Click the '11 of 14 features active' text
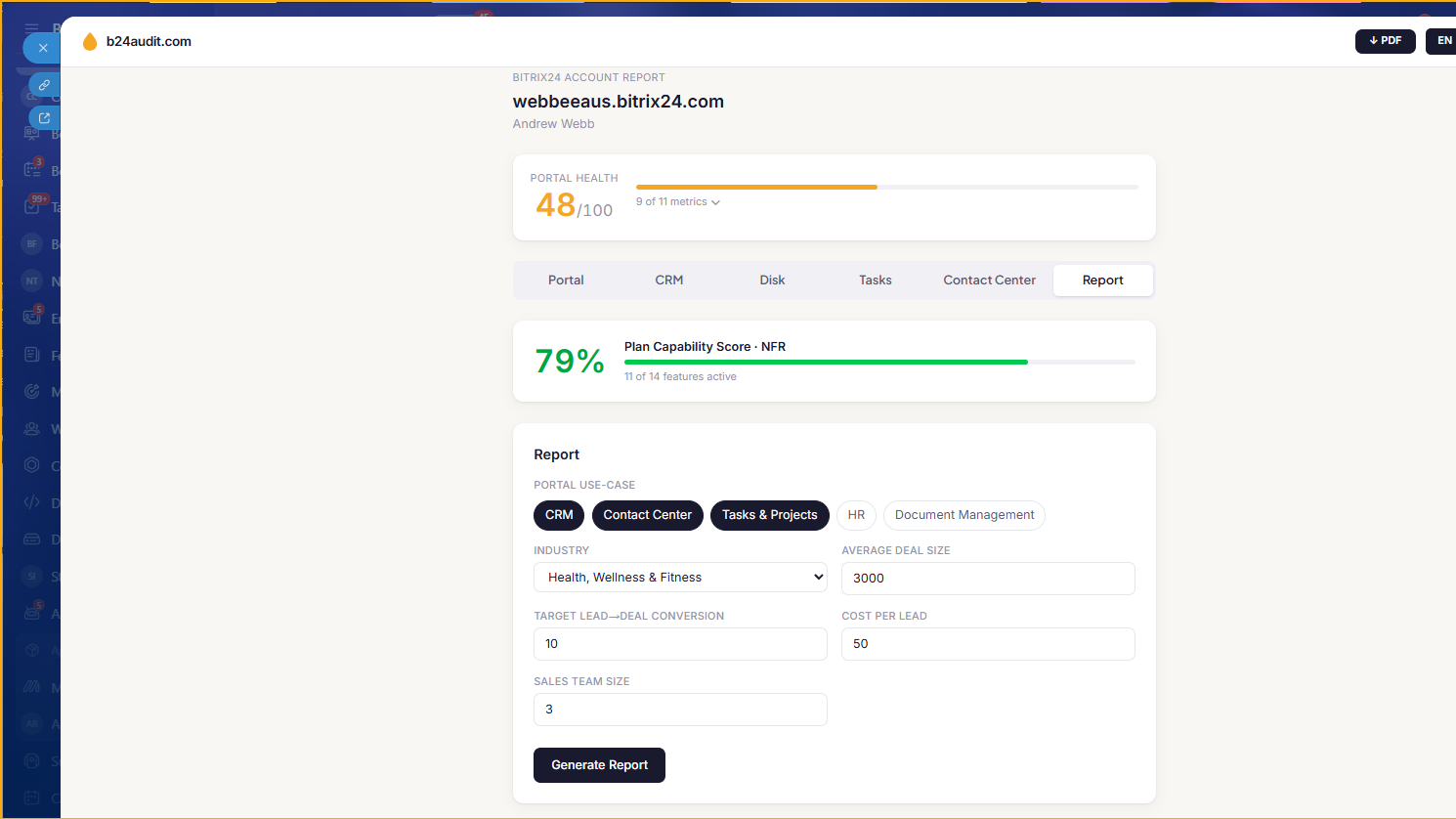This screenshot has width=1456, height=819. coord(680,377)
